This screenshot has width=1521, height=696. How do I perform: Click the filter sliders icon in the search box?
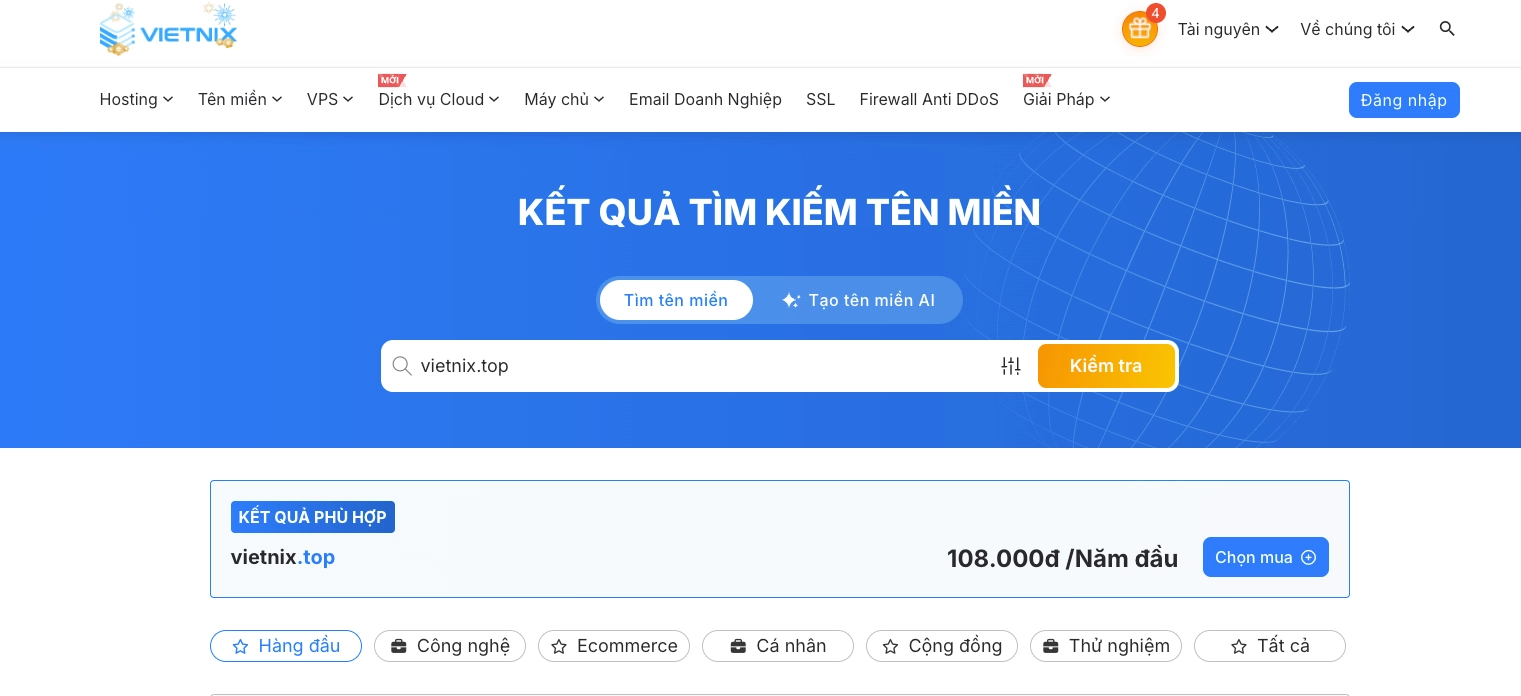point(1010,366)
